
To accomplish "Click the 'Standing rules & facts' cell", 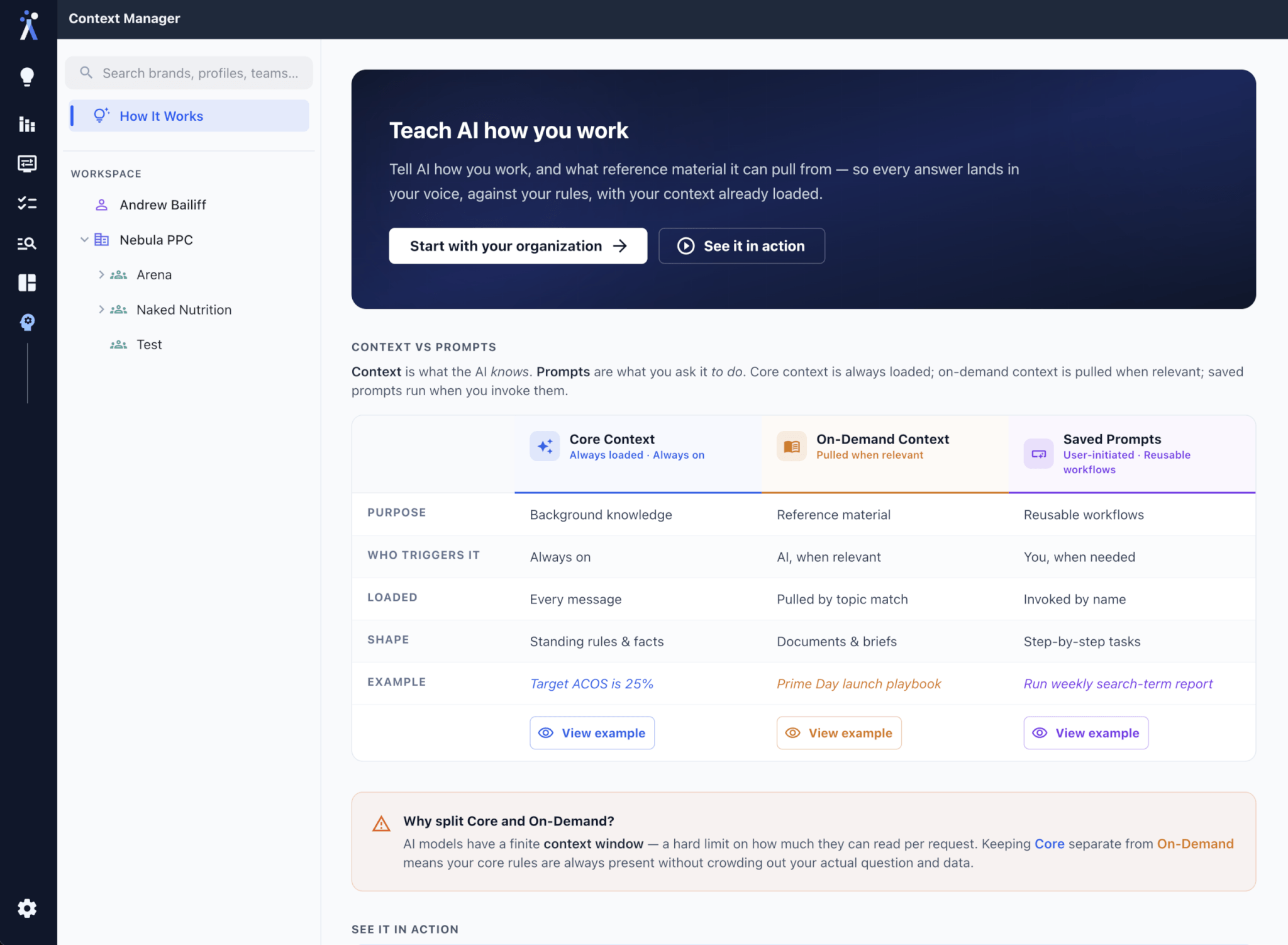I will click(x=596, y=642).
